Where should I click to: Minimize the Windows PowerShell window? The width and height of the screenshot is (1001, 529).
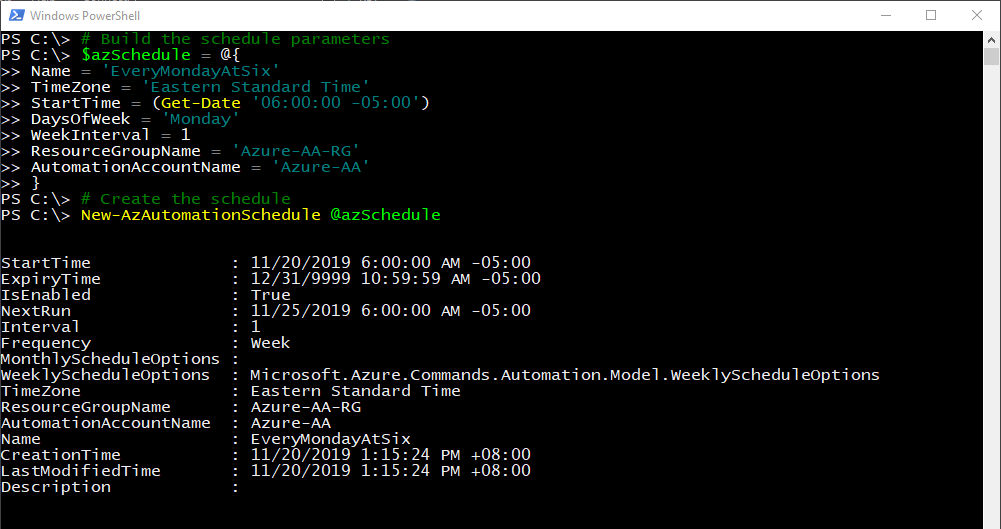pyautogui.click(x=885, y=15)
